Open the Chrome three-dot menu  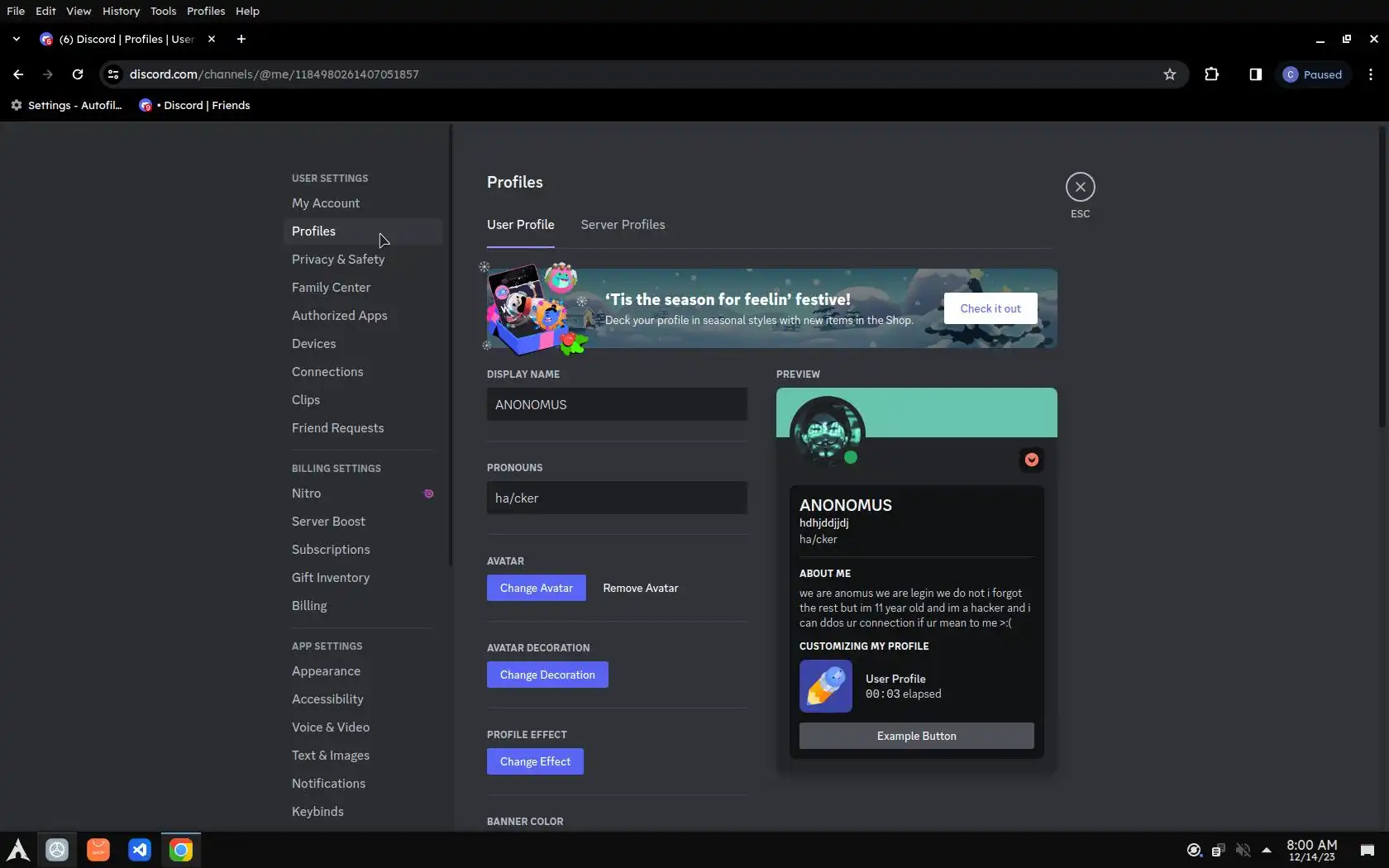[x=1371, y=74]
